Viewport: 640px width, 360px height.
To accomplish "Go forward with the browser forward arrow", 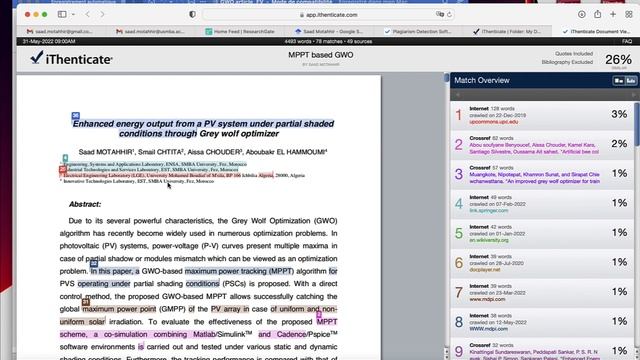I will coord(102,14).
